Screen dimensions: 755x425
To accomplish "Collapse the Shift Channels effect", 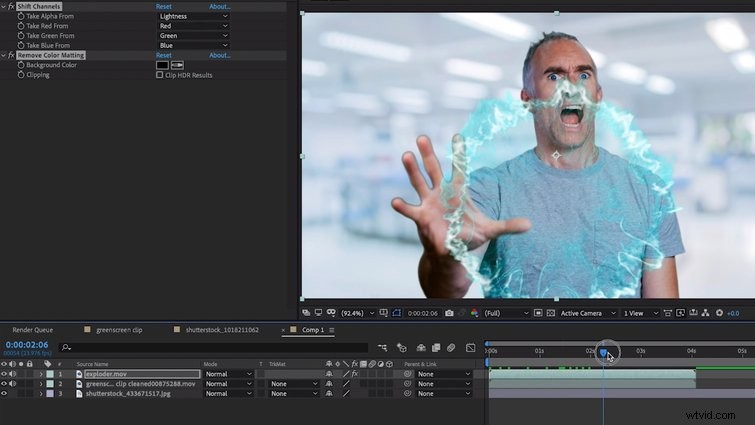I will click(4, 6).
